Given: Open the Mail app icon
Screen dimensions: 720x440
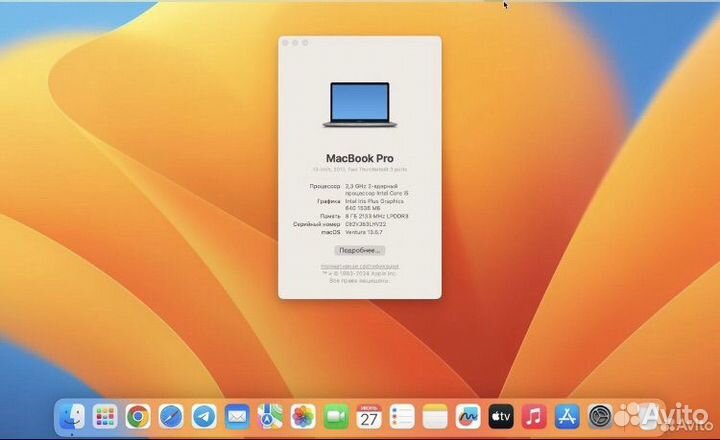Looking at the screenshot, I should coord(237,417).
